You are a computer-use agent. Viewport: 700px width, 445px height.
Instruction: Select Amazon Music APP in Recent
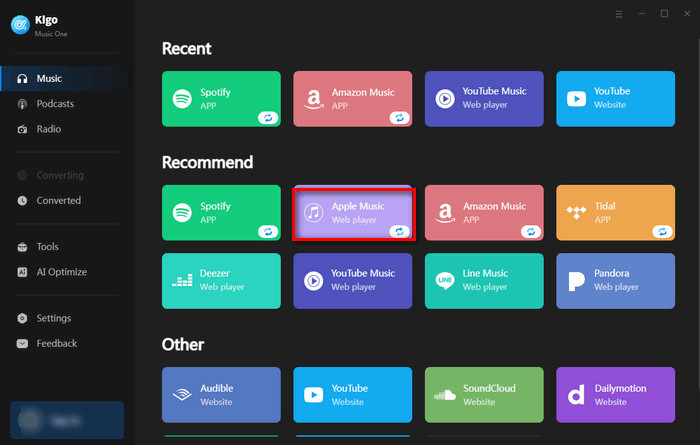(x=353, y=99)
